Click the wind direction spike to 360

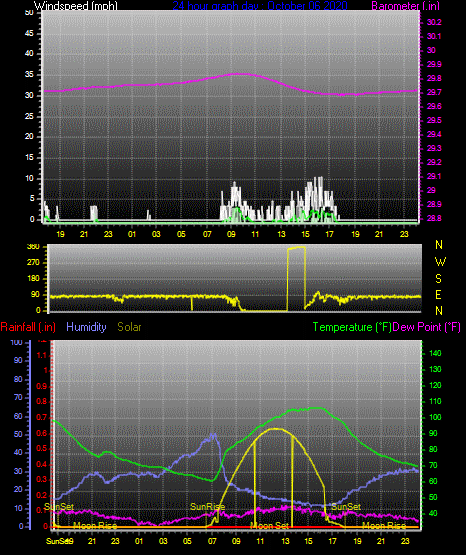pos(296,248)
